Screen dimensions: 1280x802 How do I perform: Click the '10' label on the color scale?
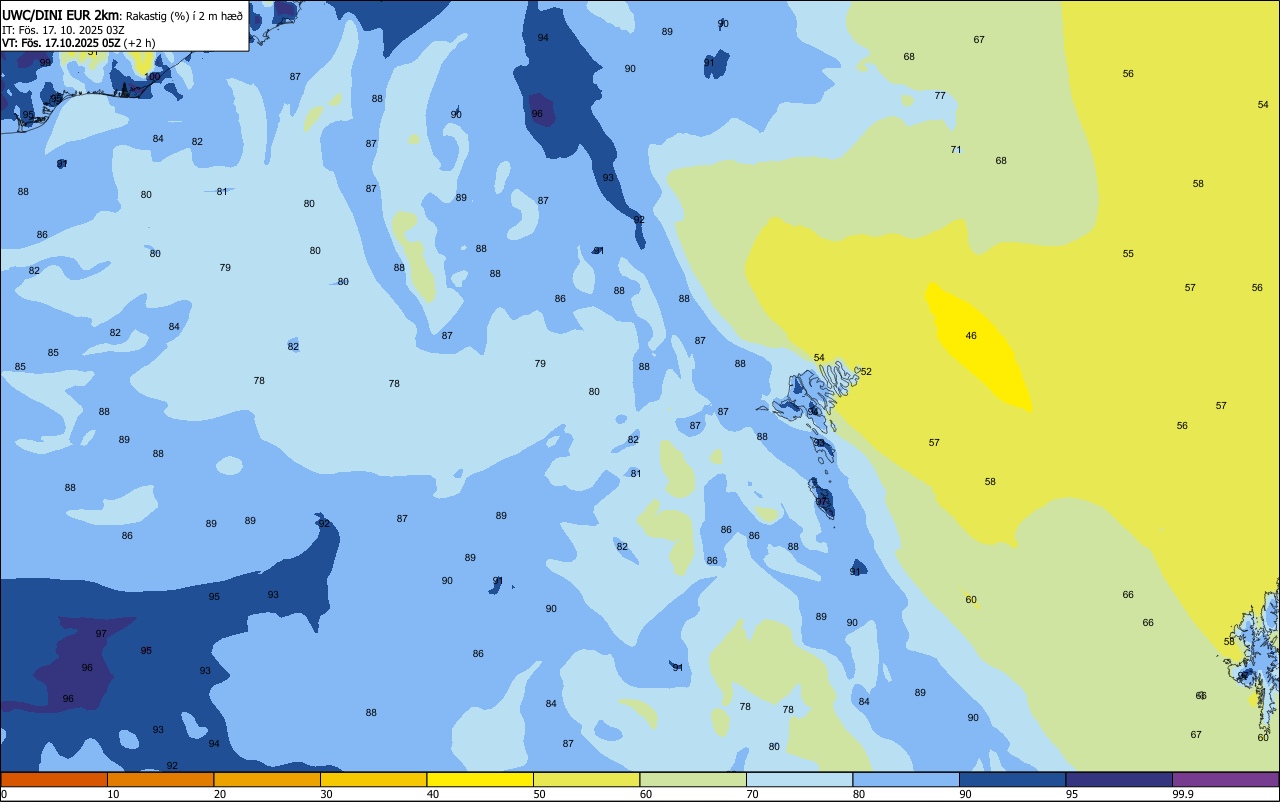click(x=113, y=794)
